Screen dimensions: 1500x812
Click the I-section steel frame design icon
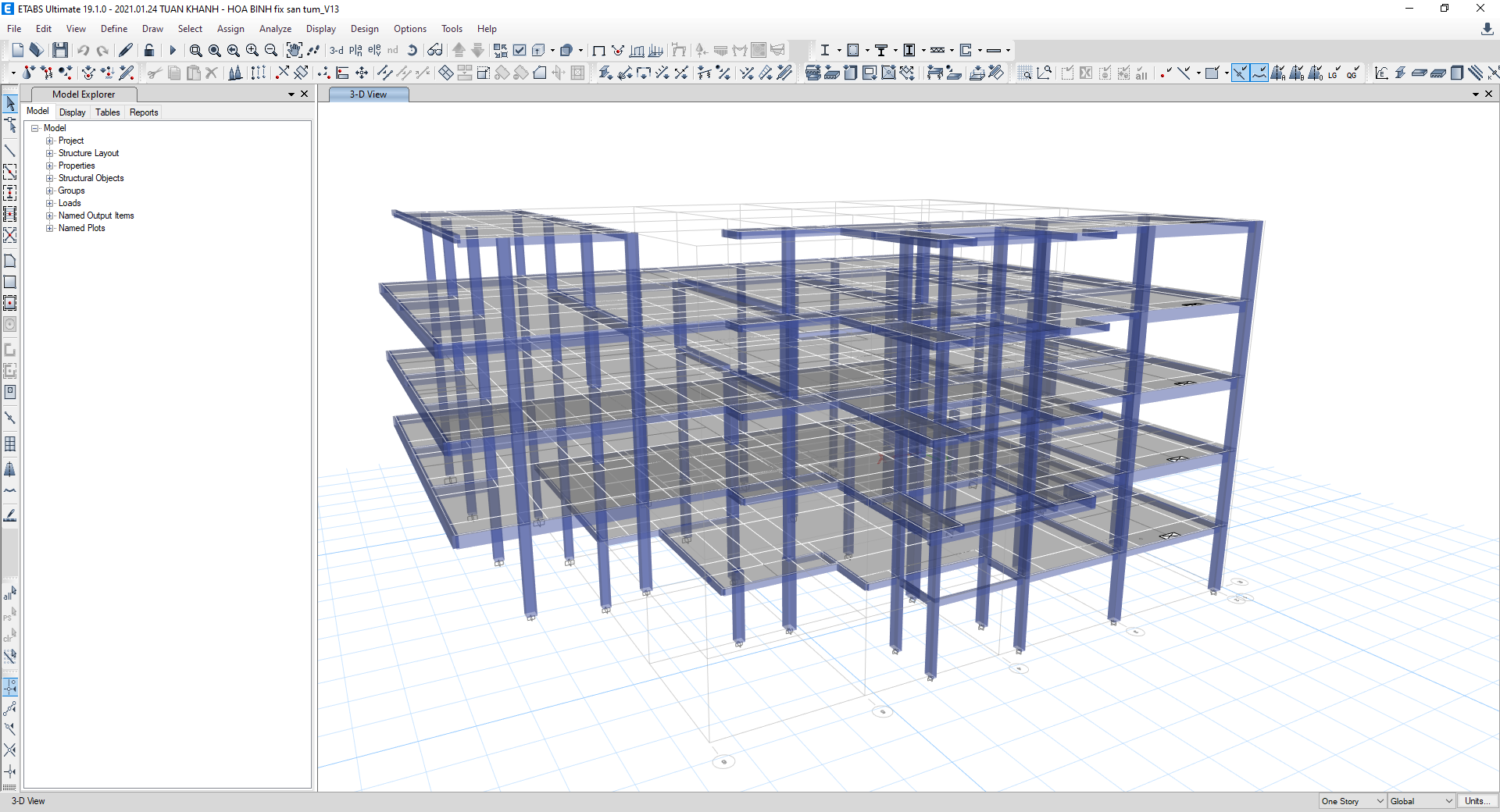pos(825,50)
